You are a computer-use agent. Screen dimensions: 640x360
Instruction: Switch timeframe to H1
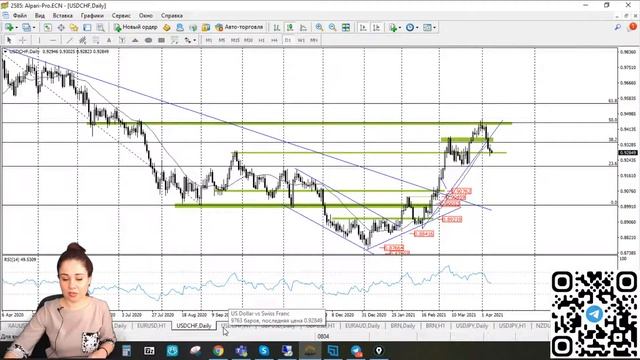tap(262, 40)
